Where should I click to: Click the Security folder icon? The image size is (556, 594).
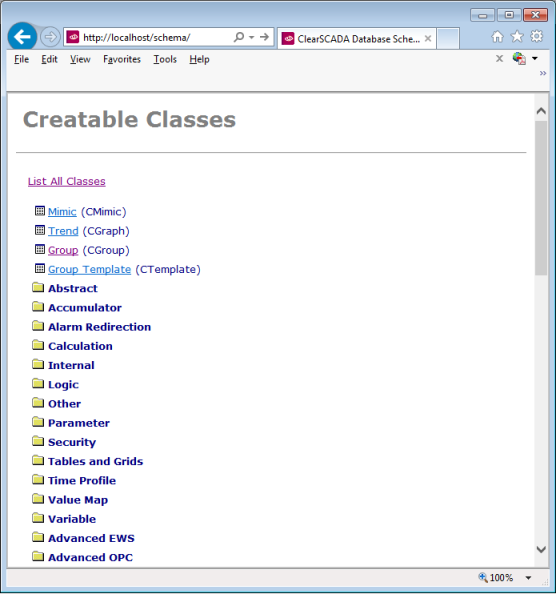point(38,441)
